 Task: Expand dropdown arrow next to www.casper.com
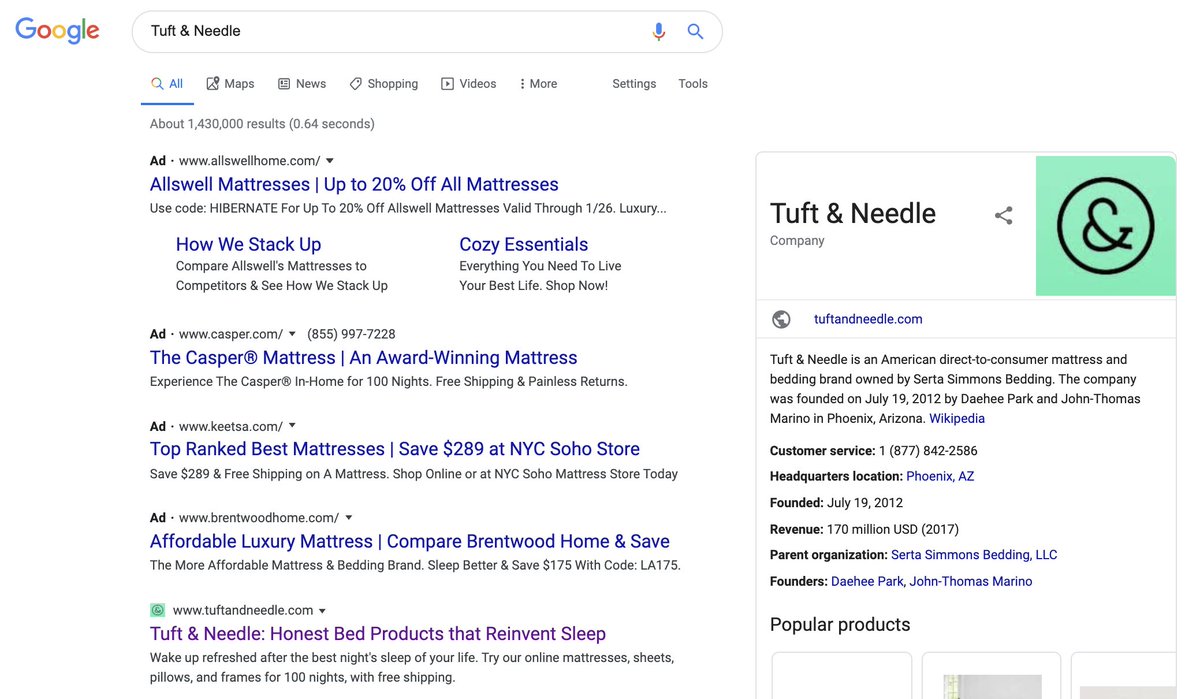coord(293,334)
